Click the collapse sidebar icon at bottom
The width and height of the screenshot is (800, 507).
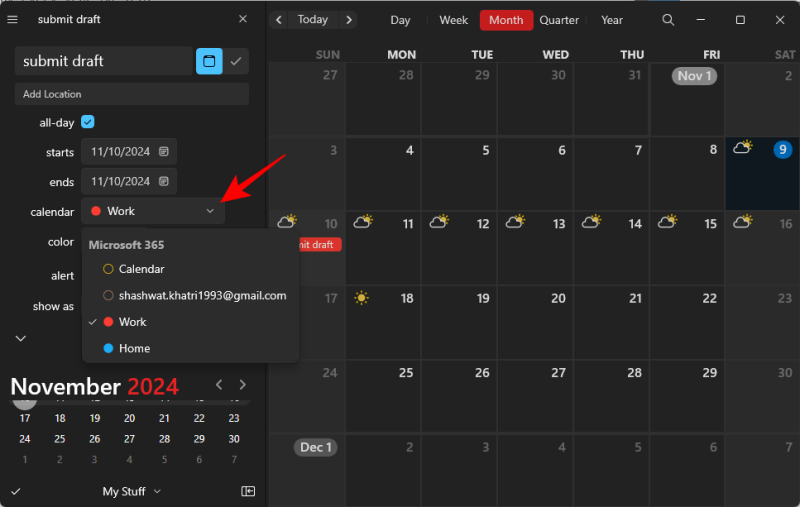tap(248, 491)
